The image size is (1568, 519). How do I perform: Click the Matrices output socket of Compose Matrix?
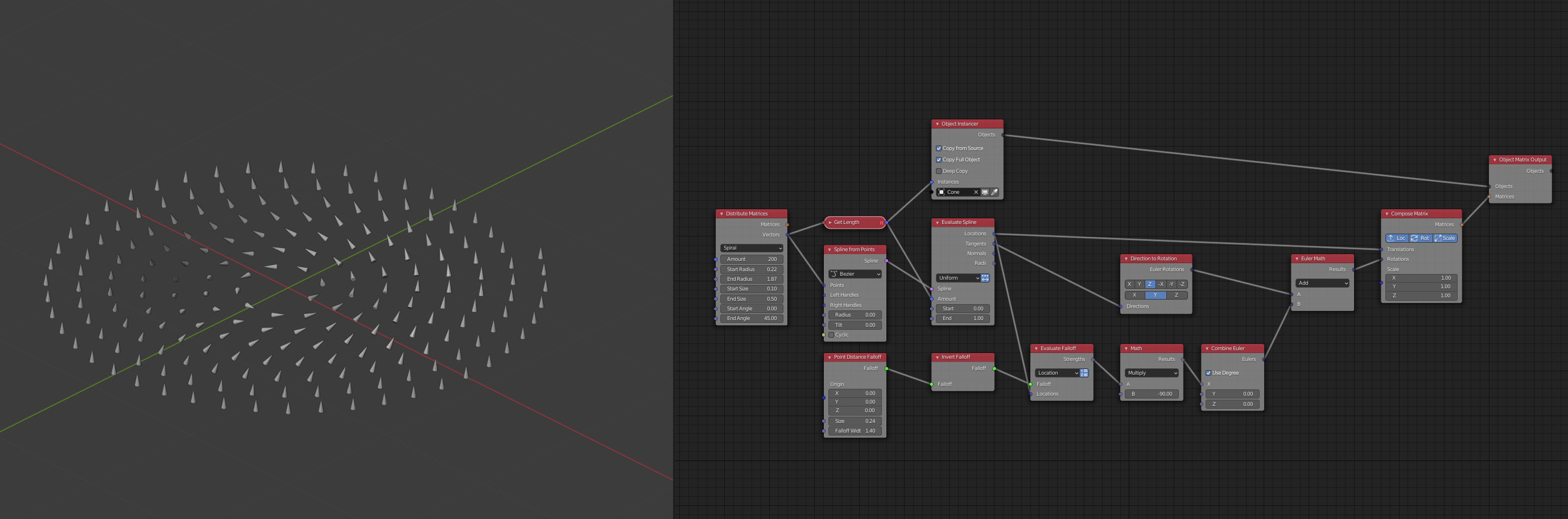tap(1462, 225)
